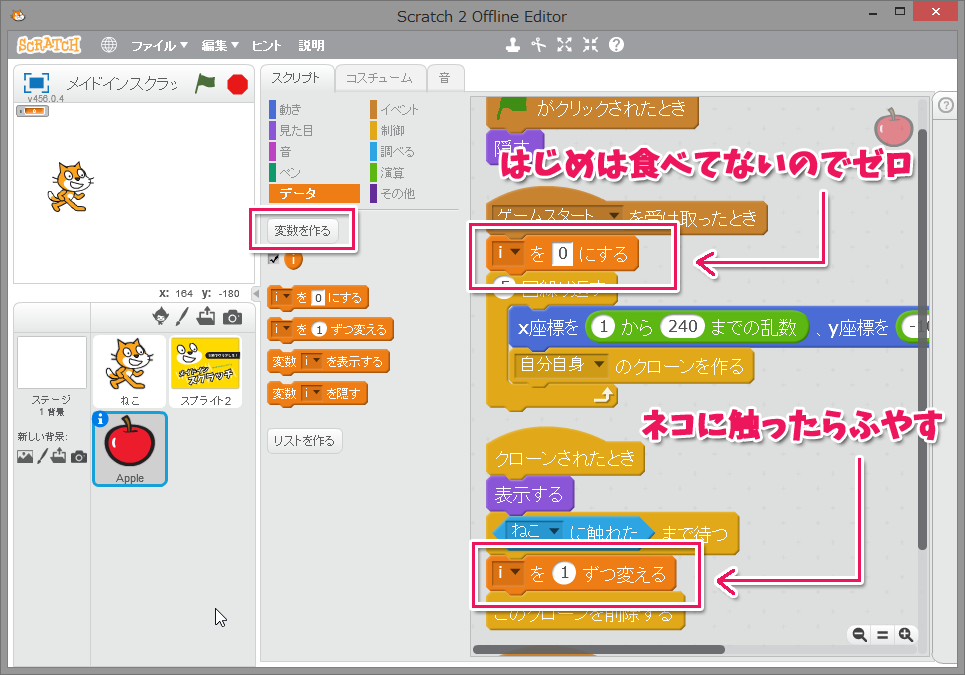Click the script area vertical scrollbar

click(922, 340)
